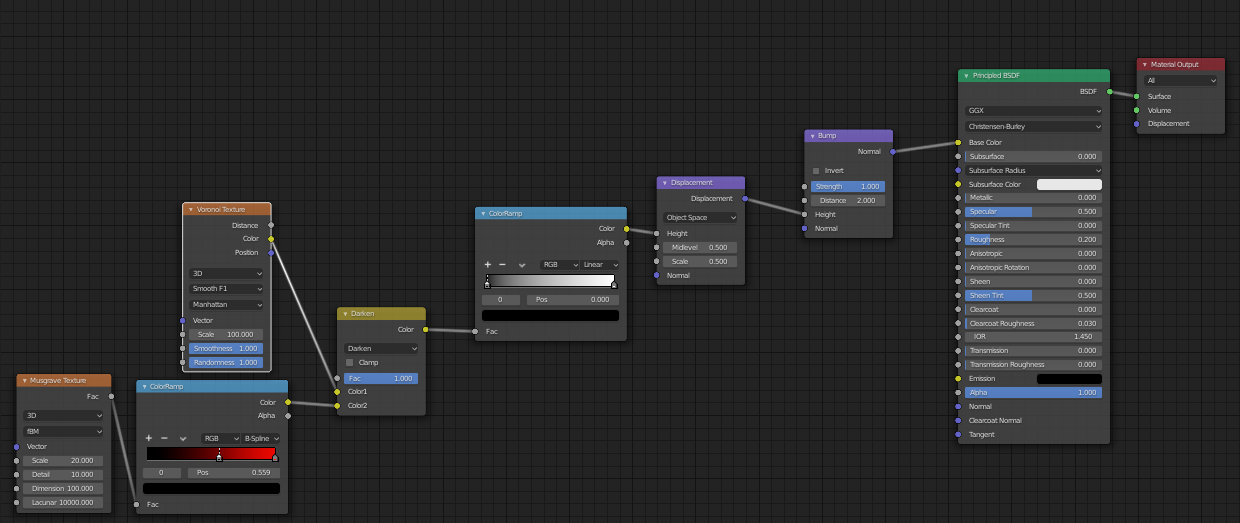Click the Musgrave Lacunar field

[65, 502]
